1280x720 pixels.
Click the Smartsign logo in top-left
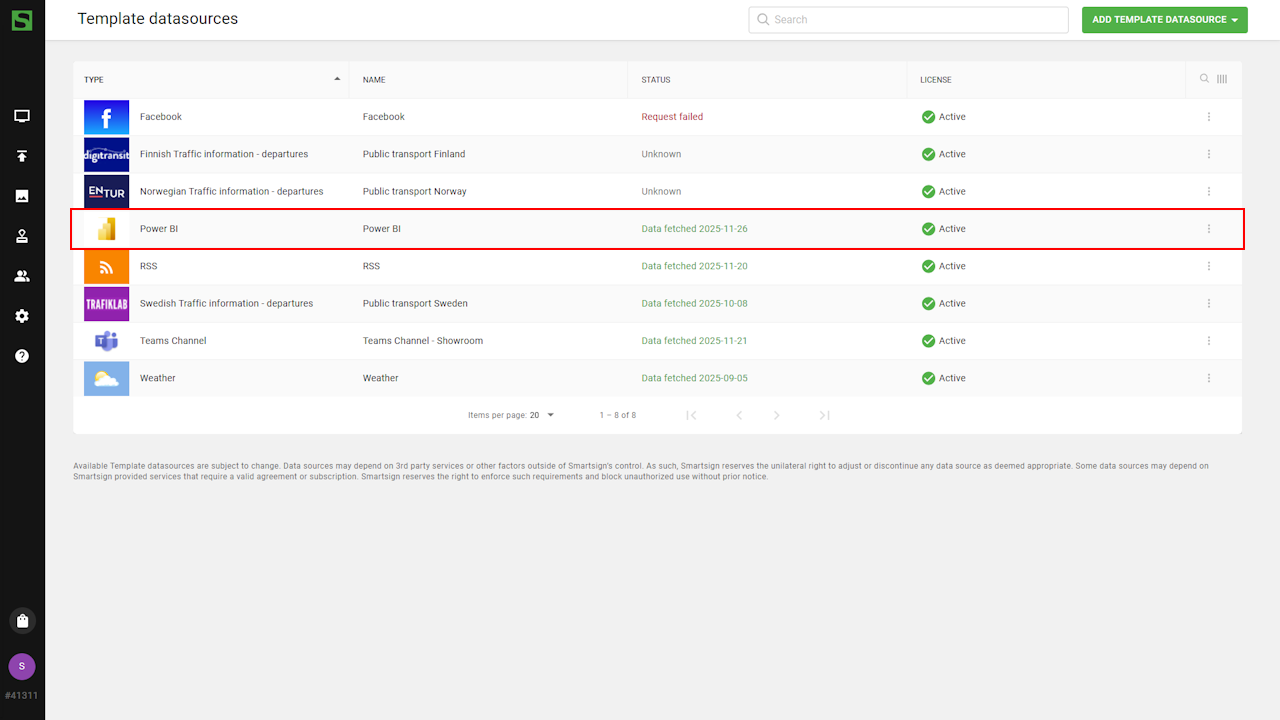[x=22, y=20]
